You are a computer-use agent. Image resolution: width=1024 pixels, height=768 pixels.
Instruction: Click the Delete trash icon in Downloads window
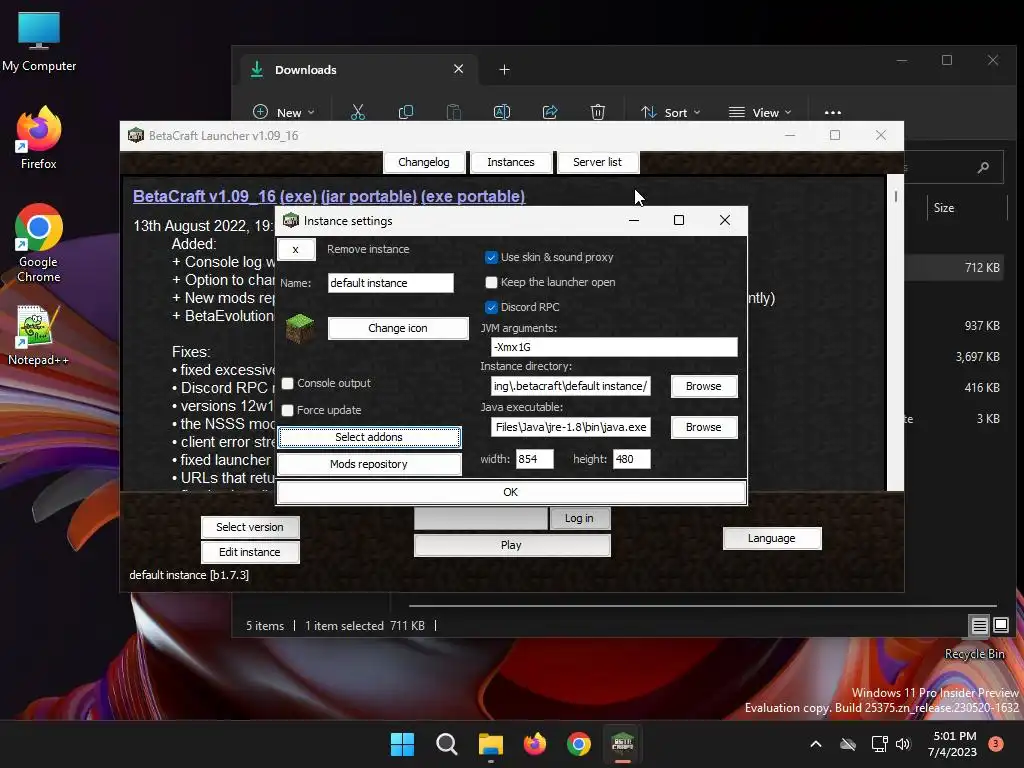click(598, 112)
